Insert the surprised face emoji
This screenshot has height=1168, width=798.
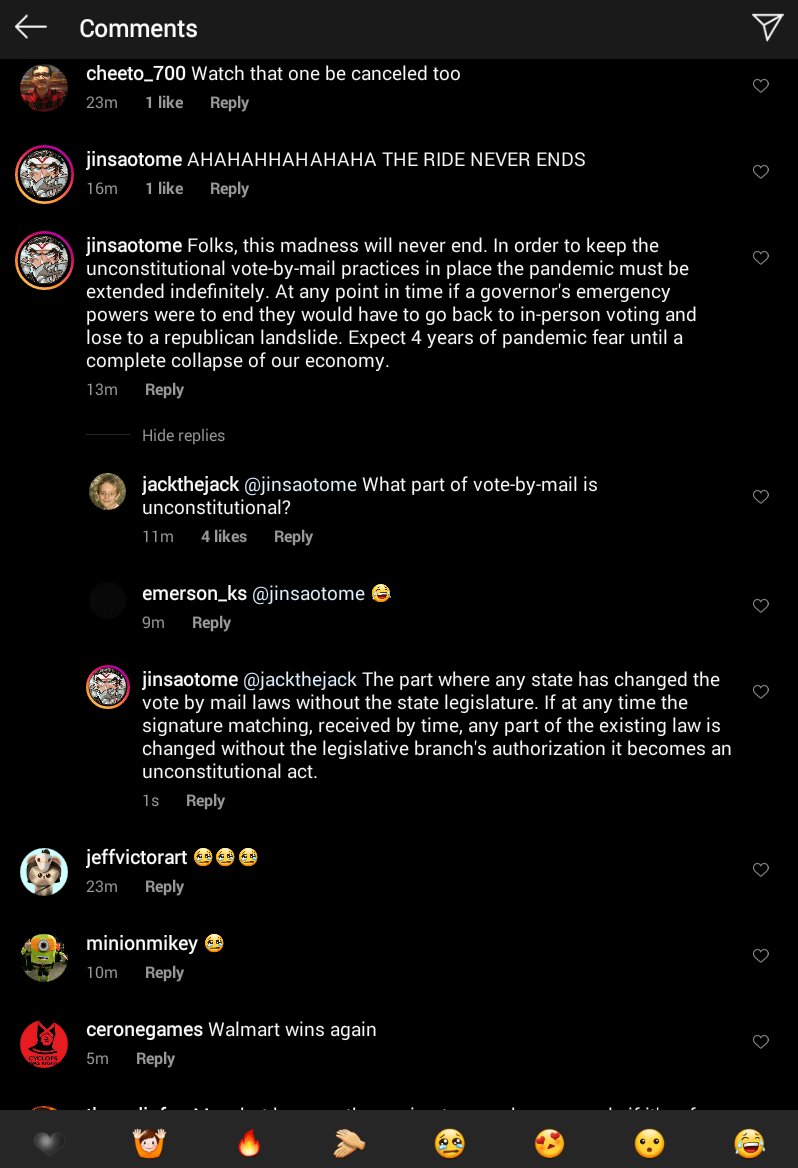[x=649, y=1142]
